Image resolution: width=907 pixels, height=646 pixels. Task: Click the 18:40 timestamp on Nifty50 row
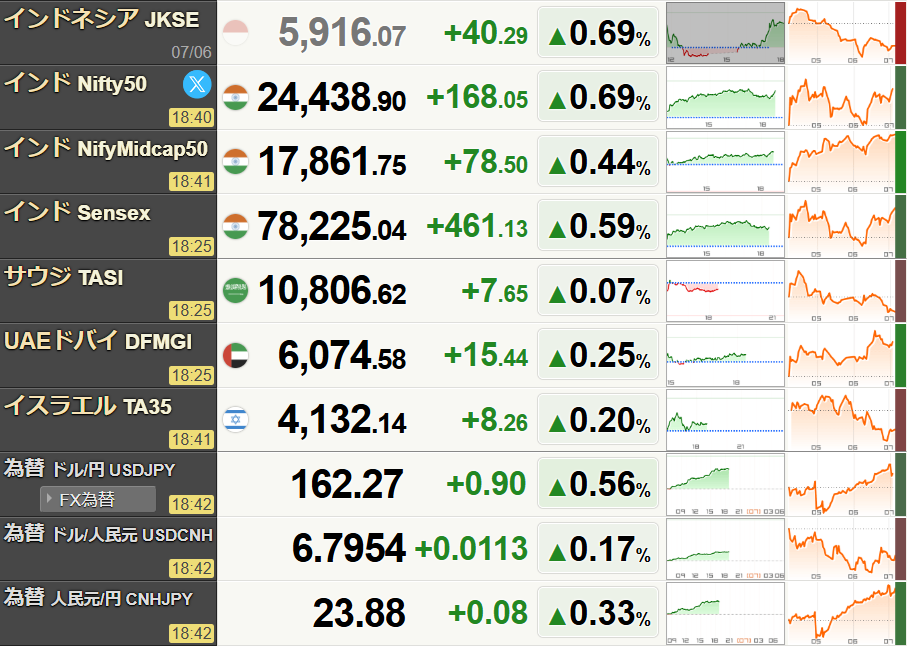191,117
